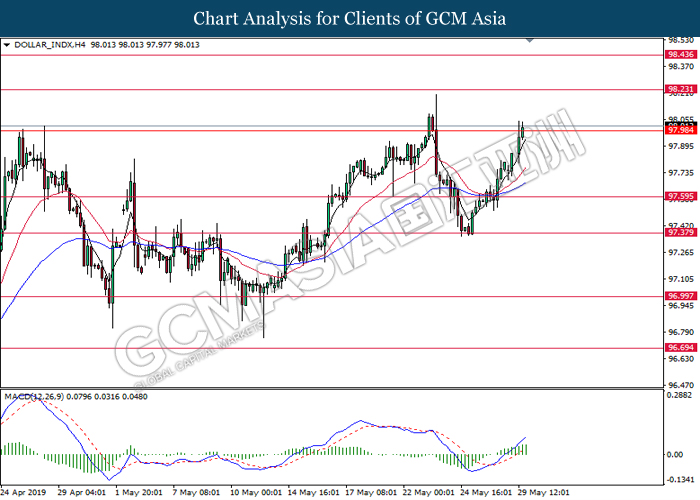700x500 pixels.
Task: Click the 97.735 price axis value
Action: pyautogui.click(x=681, y=173)
